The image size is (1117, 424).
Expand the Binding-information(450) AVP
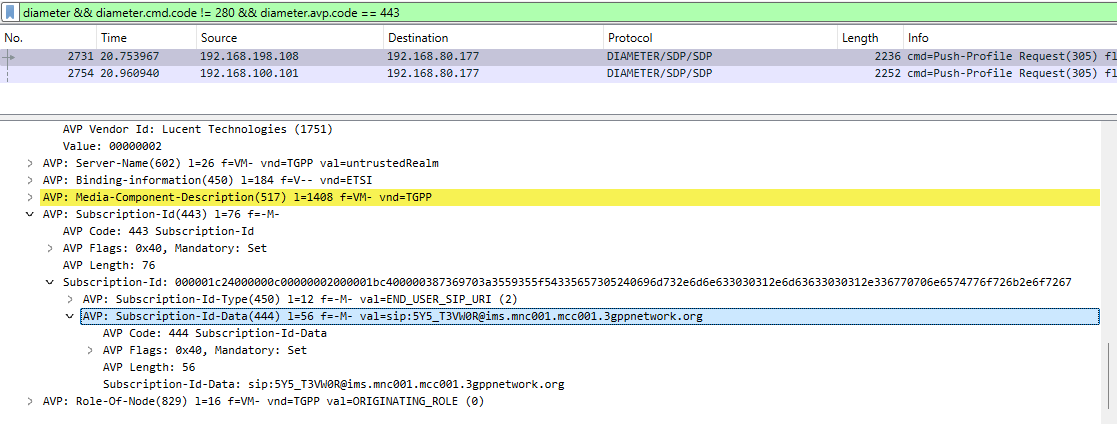pos(30,180)
